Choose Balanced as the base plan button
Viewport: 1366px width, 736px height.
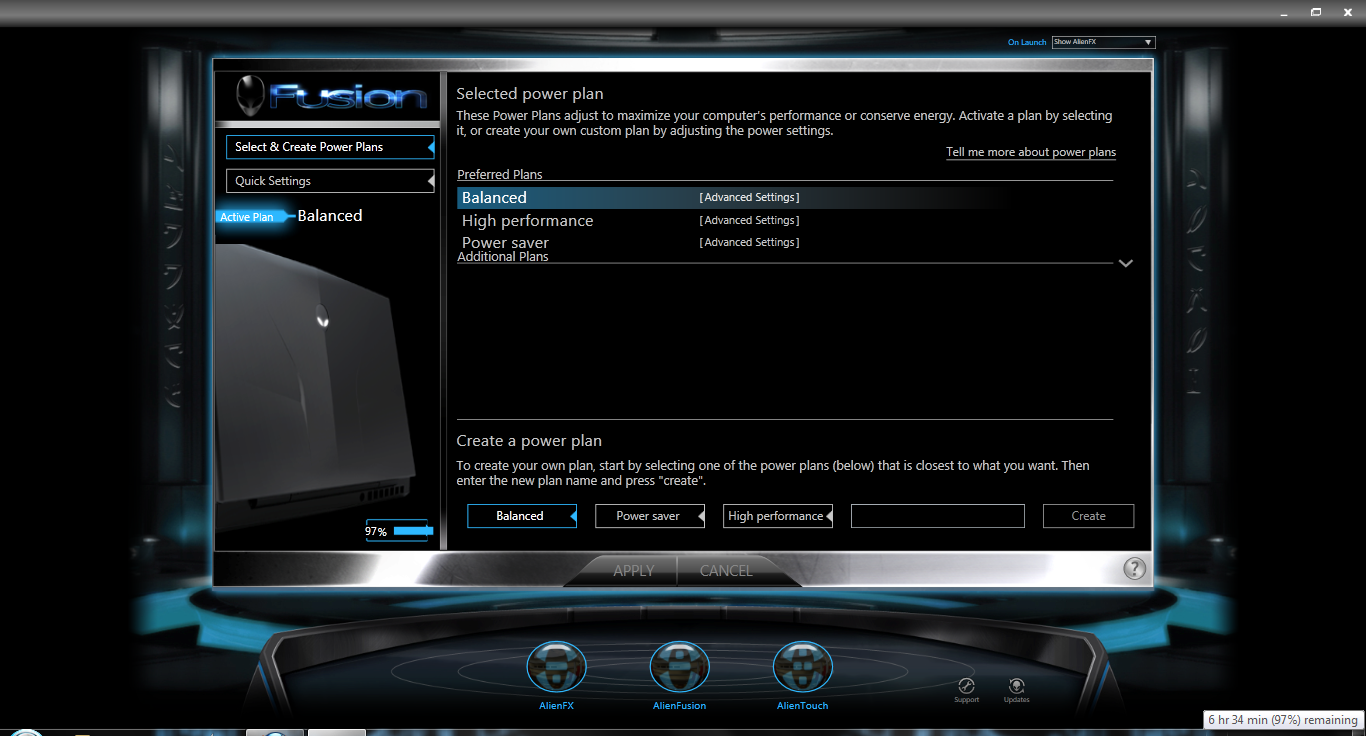tap(522, 516)
